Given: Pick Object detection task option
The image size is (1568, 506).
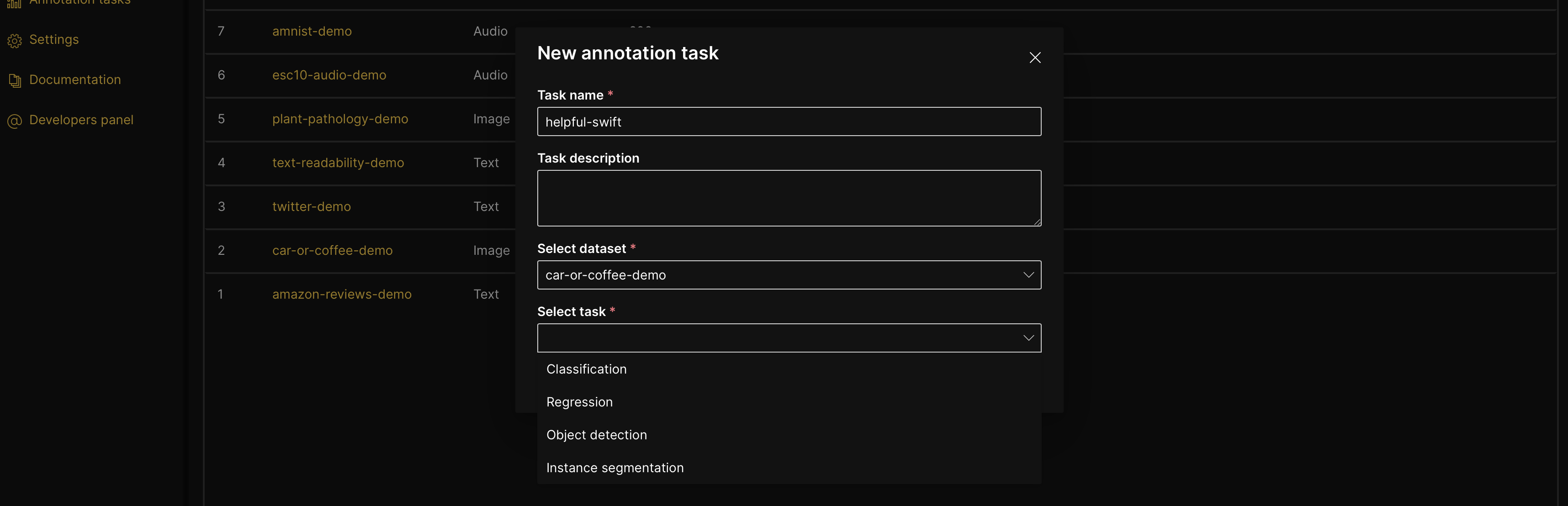Looking at the screenshot, I should (596, 435).
